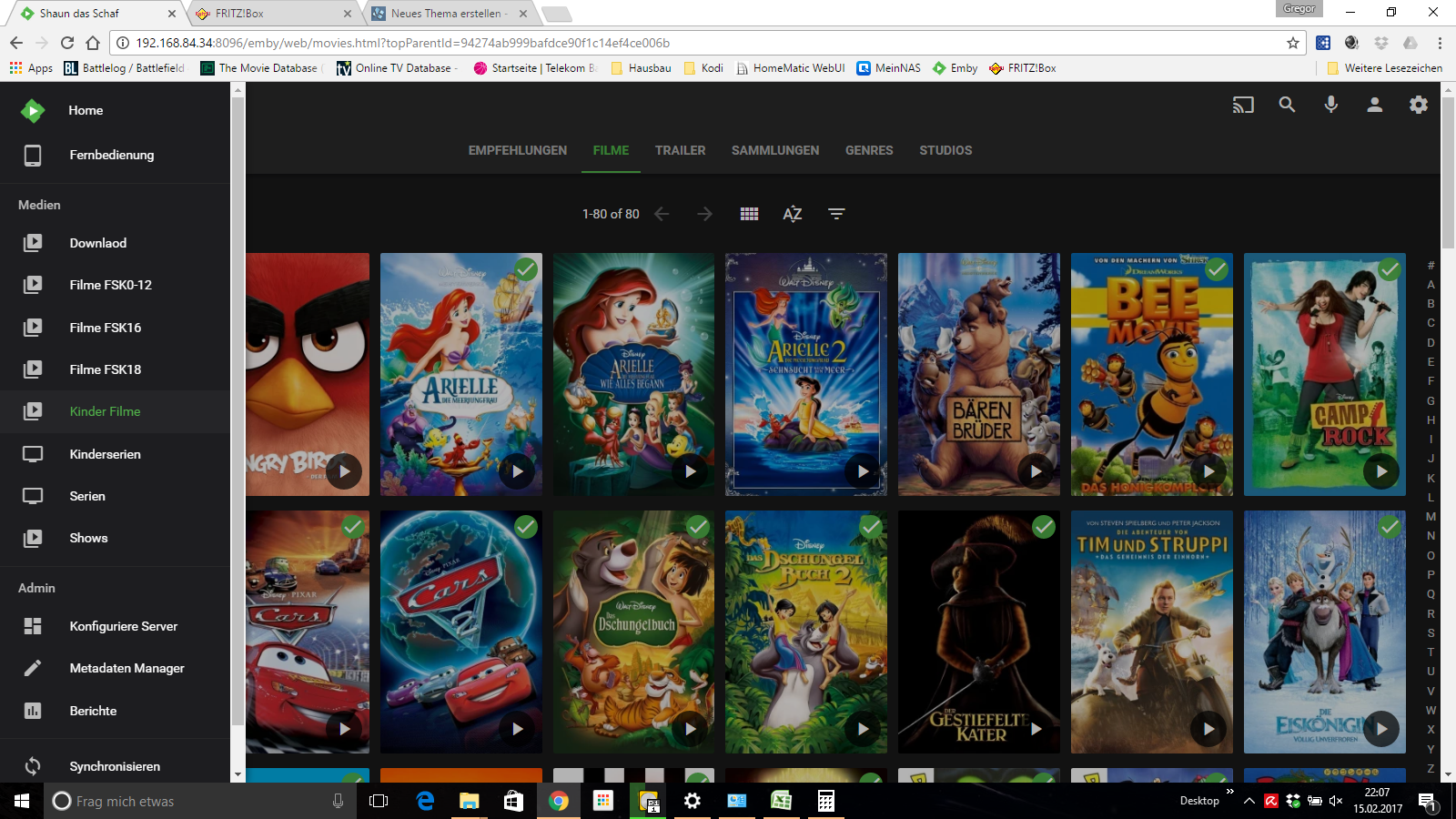Open Berichte reports icon
Image resolution: width=1456 pixels, height=819 pixels.
pyautogui.click(x=33, y=711)
